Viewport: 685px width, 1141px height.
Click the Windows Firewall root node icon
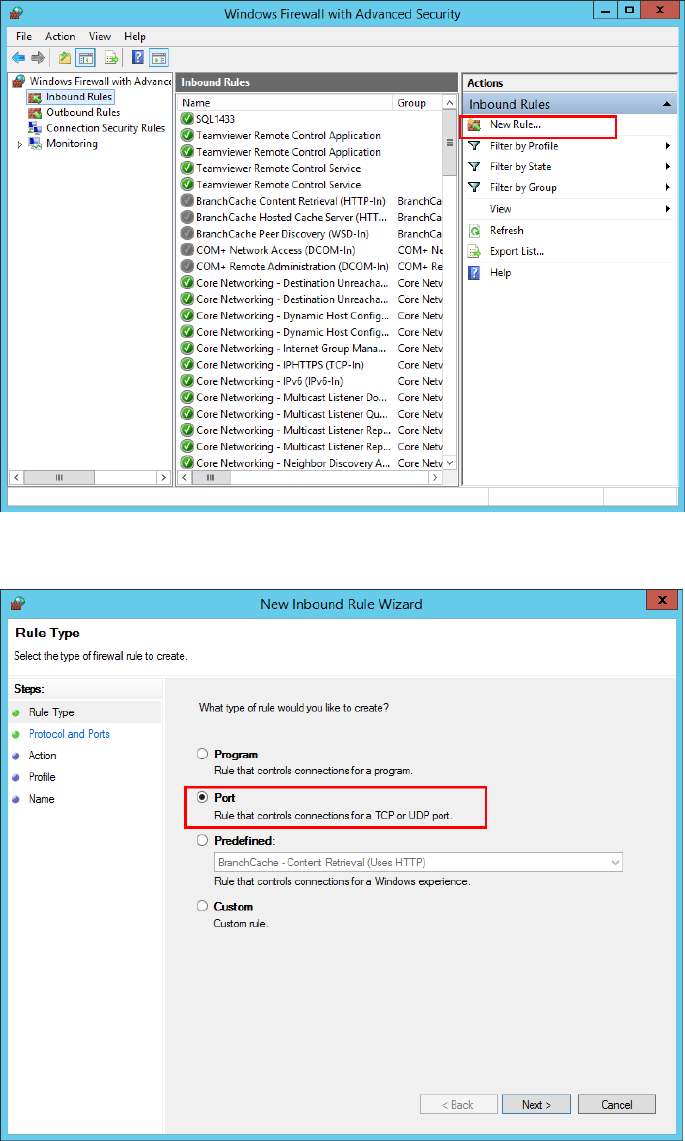(20, 82)
